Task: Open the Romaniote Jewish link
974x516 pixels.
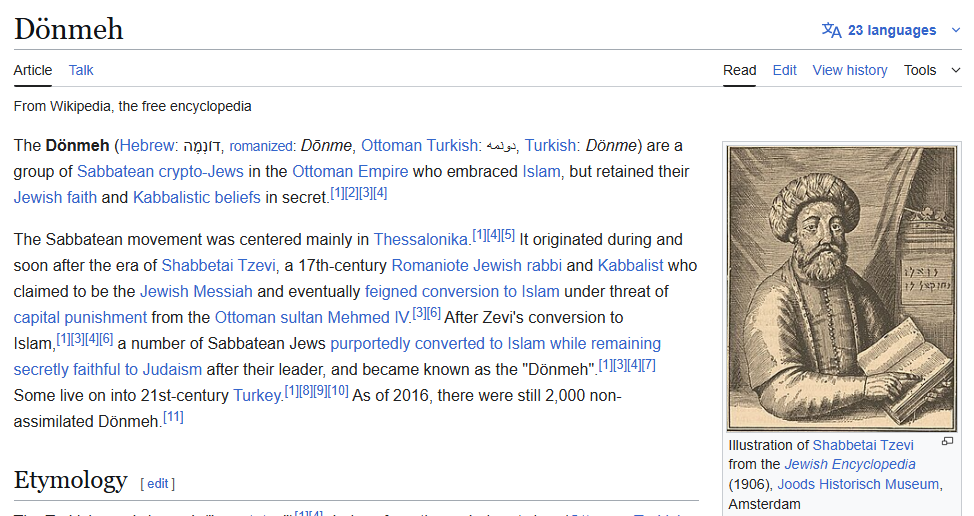Action: (x=456, y=266)
